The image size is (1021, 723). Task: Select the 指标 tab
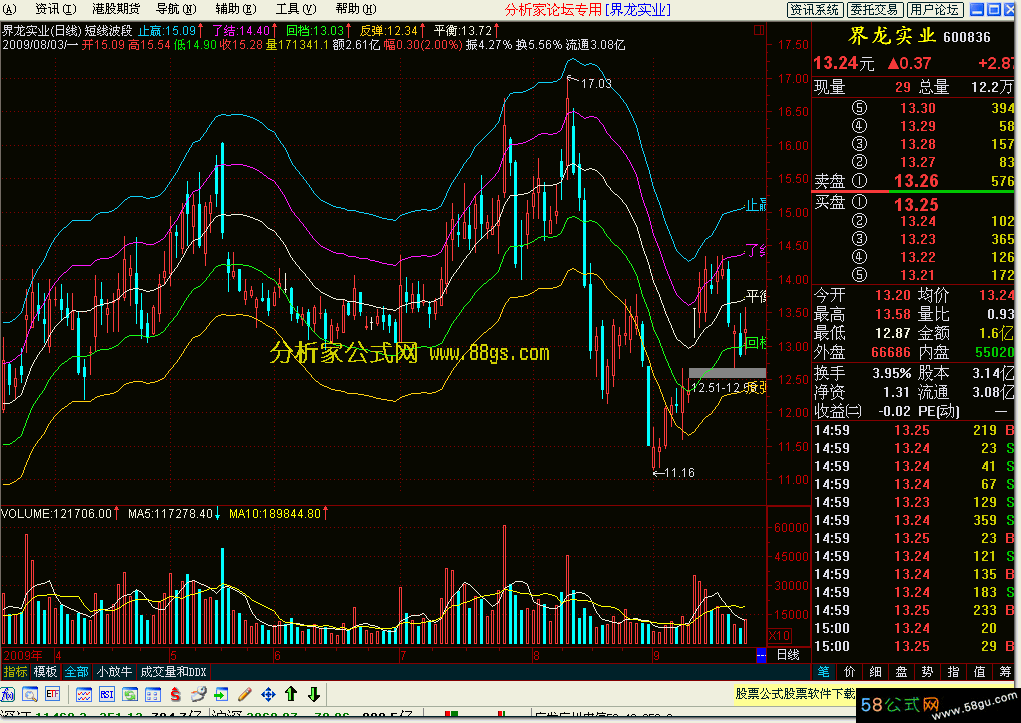coord(16,672)
